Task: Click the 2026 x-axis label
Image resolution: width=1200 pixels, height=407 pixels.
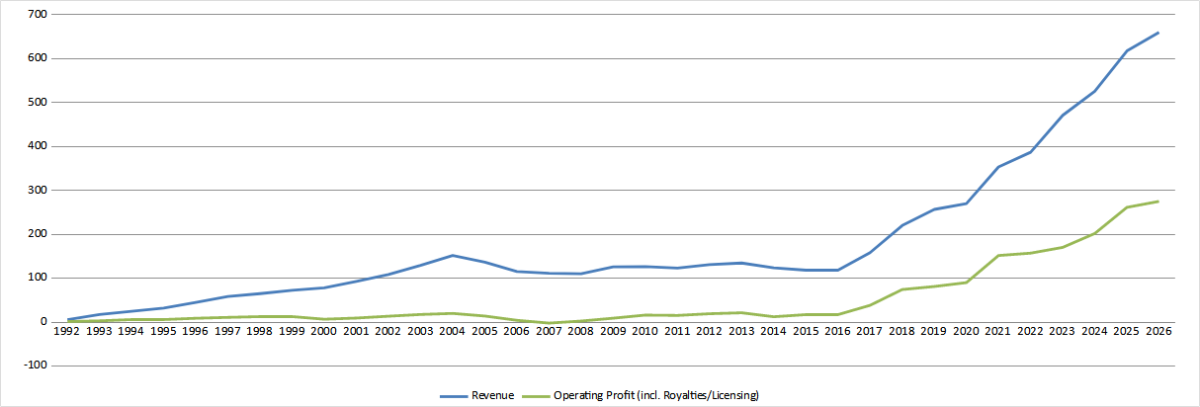Action: coord(1157,333)
